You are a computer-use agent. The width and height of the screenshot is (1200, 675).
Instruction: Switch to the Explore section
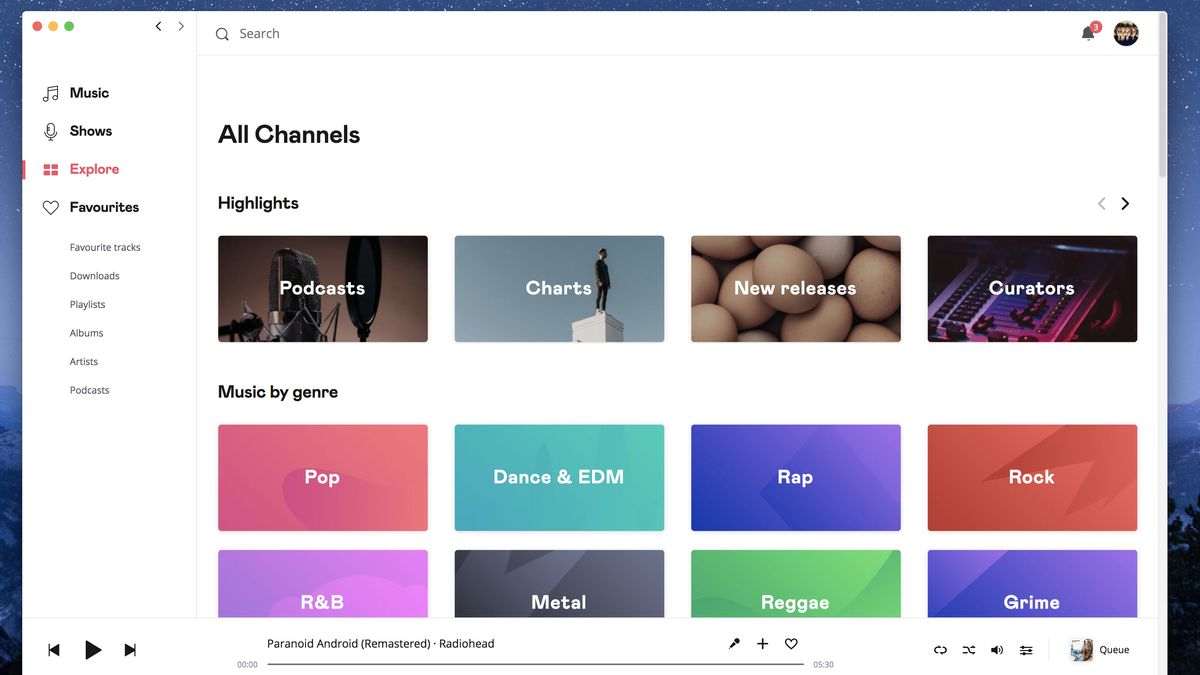pos(96,169)
